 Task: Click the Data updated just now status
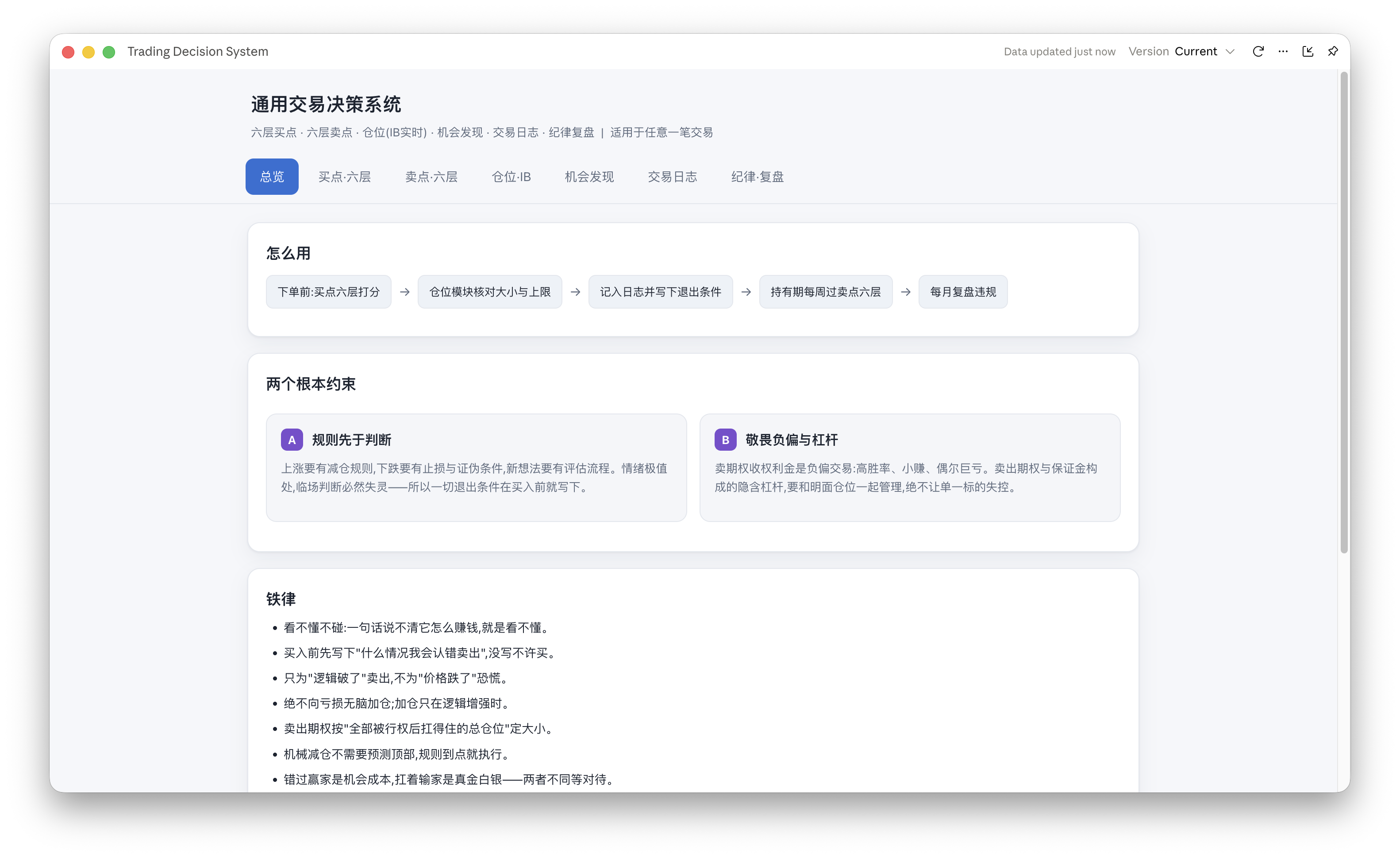point(1059,51)
